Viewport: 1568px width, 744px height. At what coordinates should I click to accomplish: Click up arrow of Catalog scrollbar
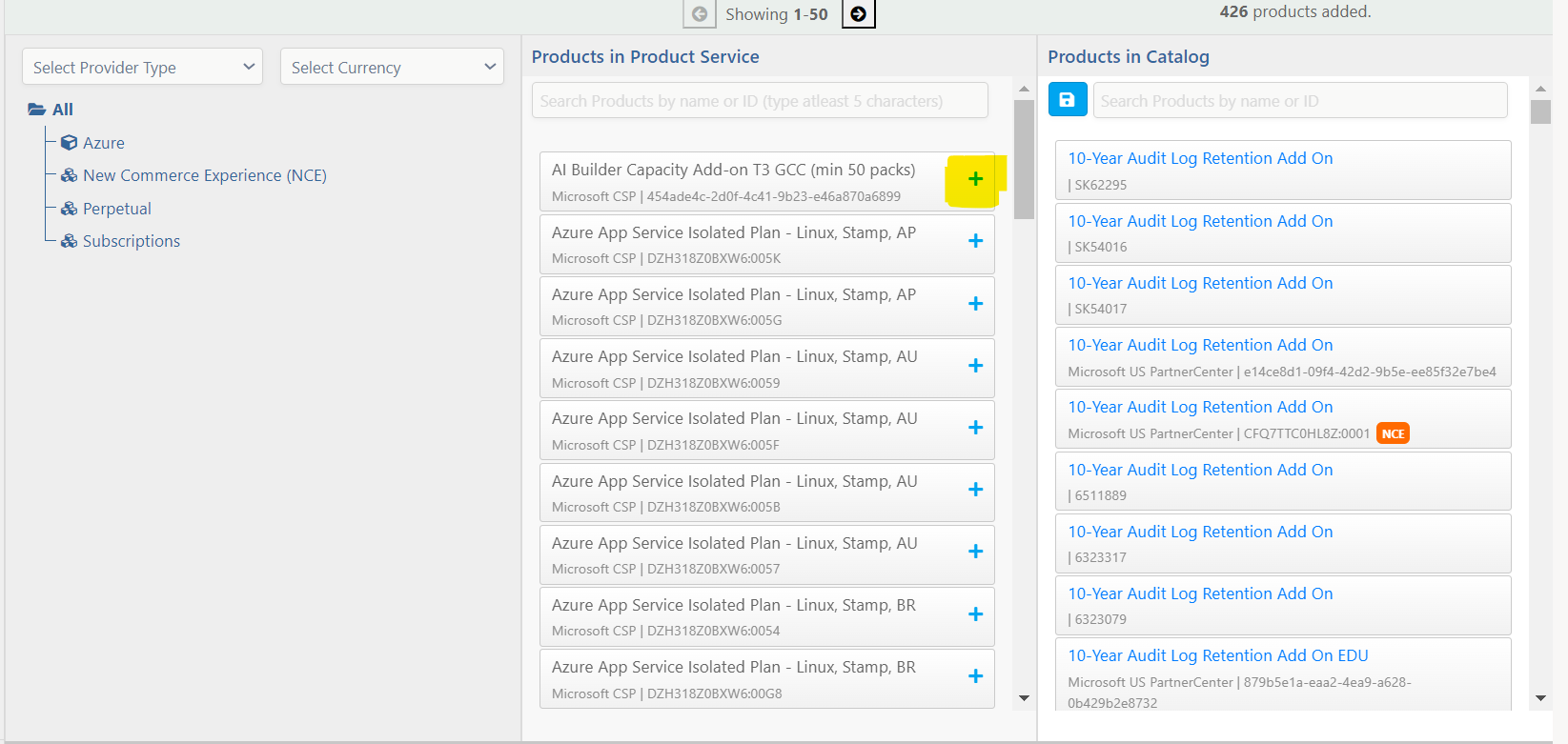point(1540,89)
